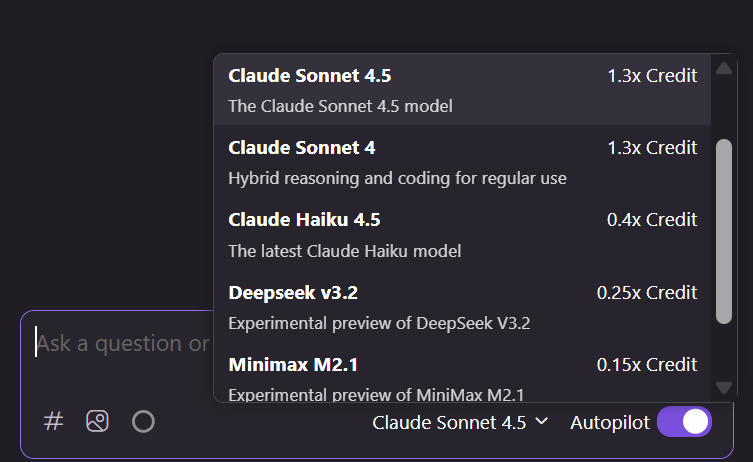The height and width of the screenshot is (462, 753).
Task: Click the 0.25x Credit label for Deepseek
Action: (x=646, y=292)
